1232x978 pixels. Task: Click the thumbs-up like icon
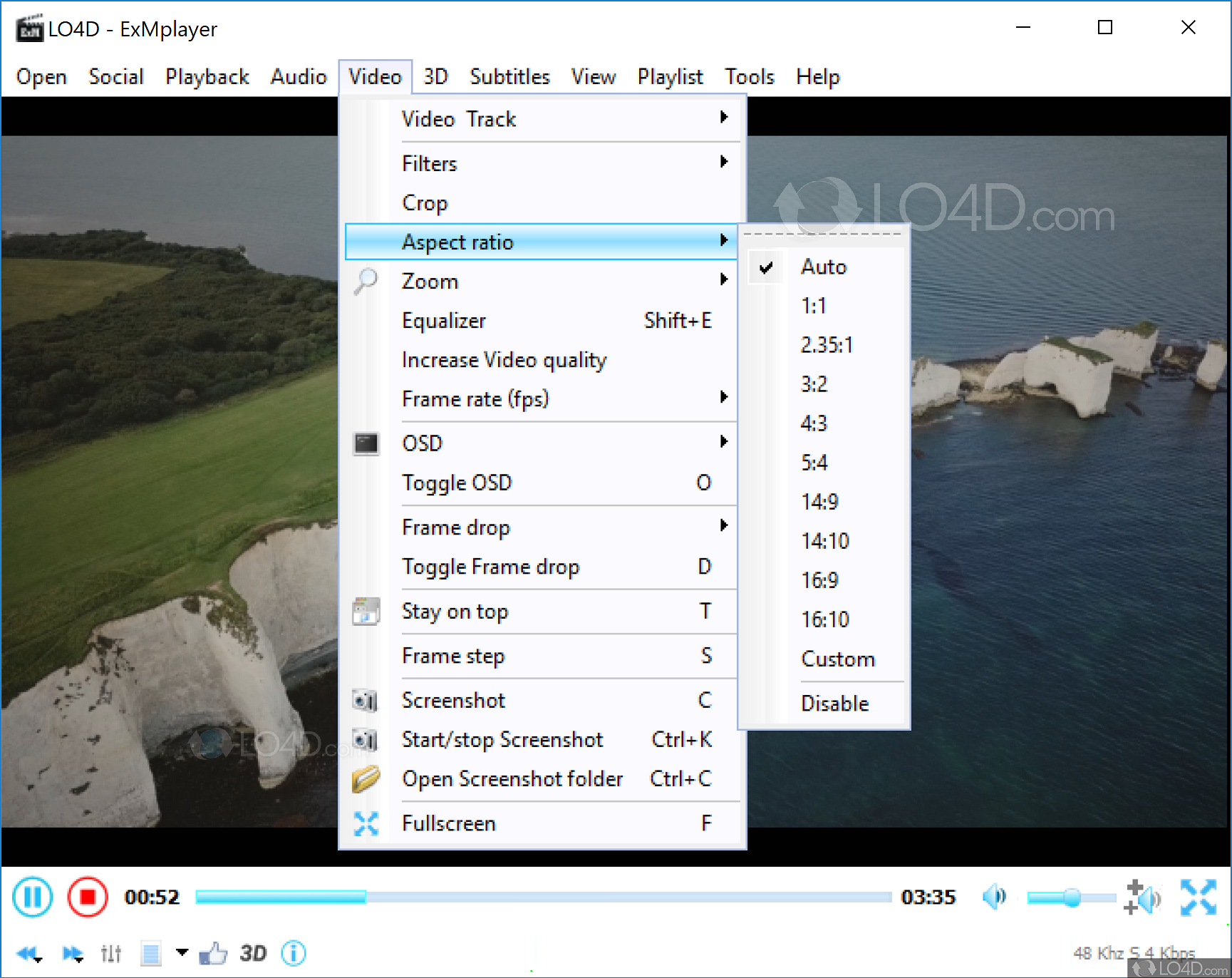pos(212,954)
